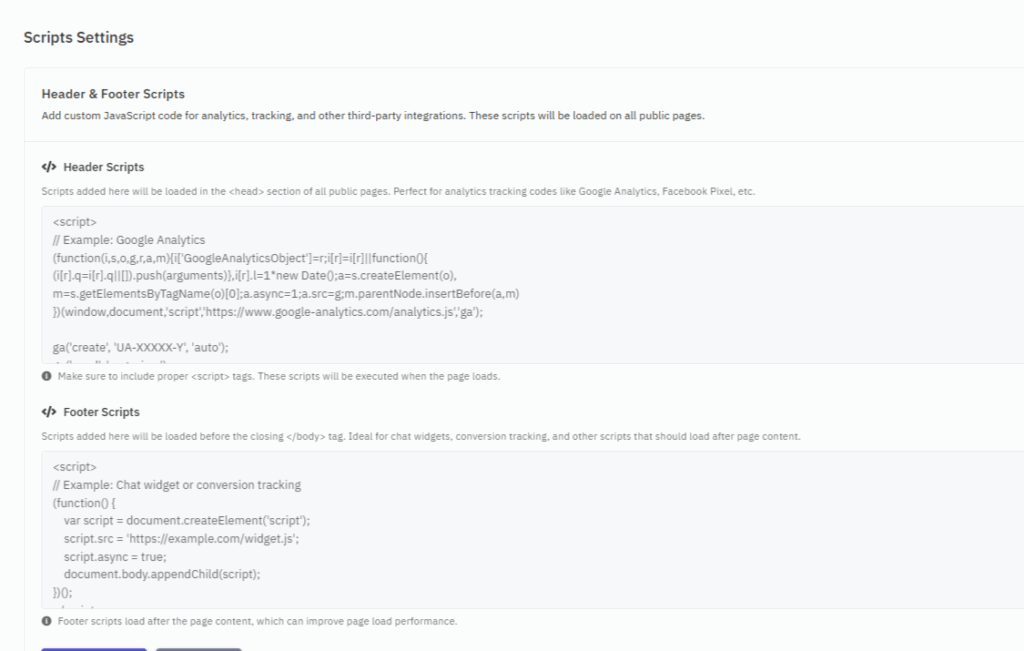This screenshot has width=1024, height=651.
Task: Click the "// Example: Chat widget" comment line
Action: click(x=177, y=485)
